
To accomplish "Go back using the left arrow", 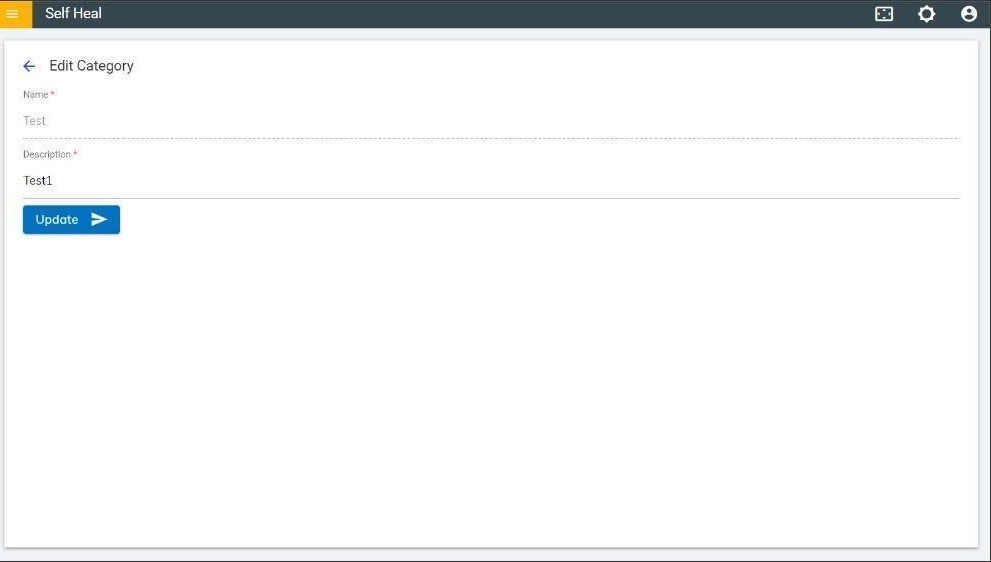I will point(29,66).
